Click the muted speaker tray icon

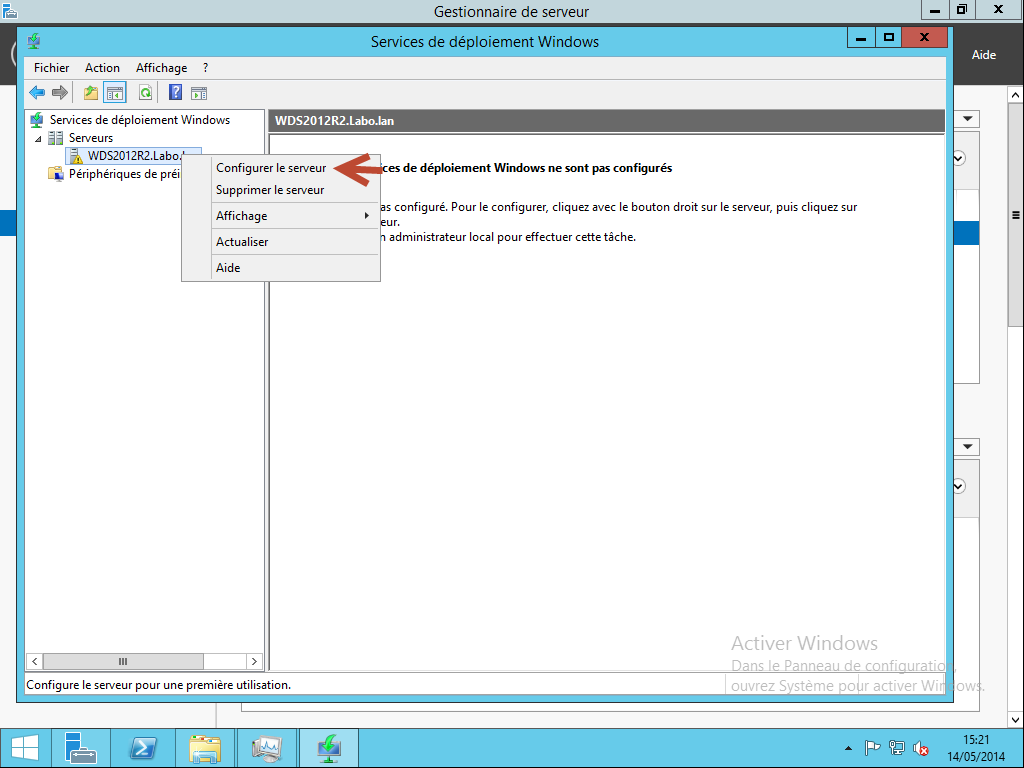(921, 748)
